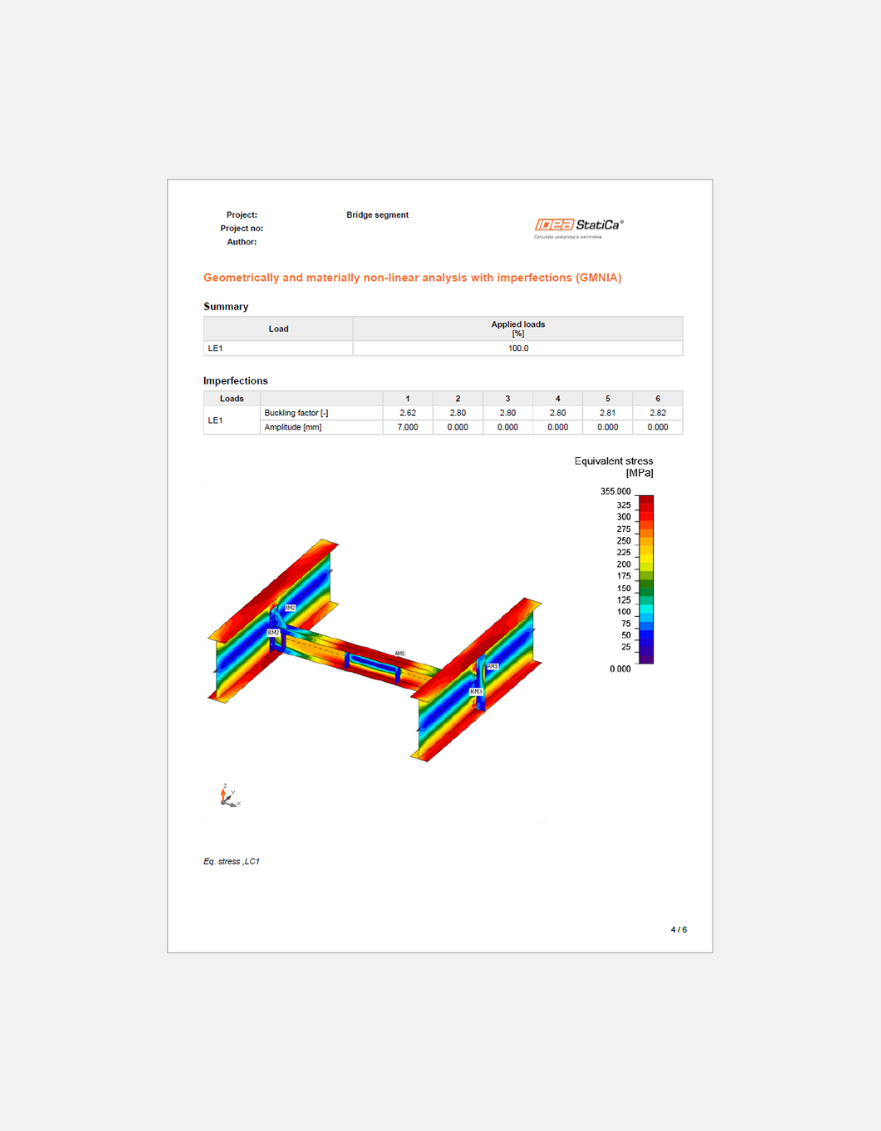Click the 'Eq. stress ,LC1' figure caption

tap(231, 861)
